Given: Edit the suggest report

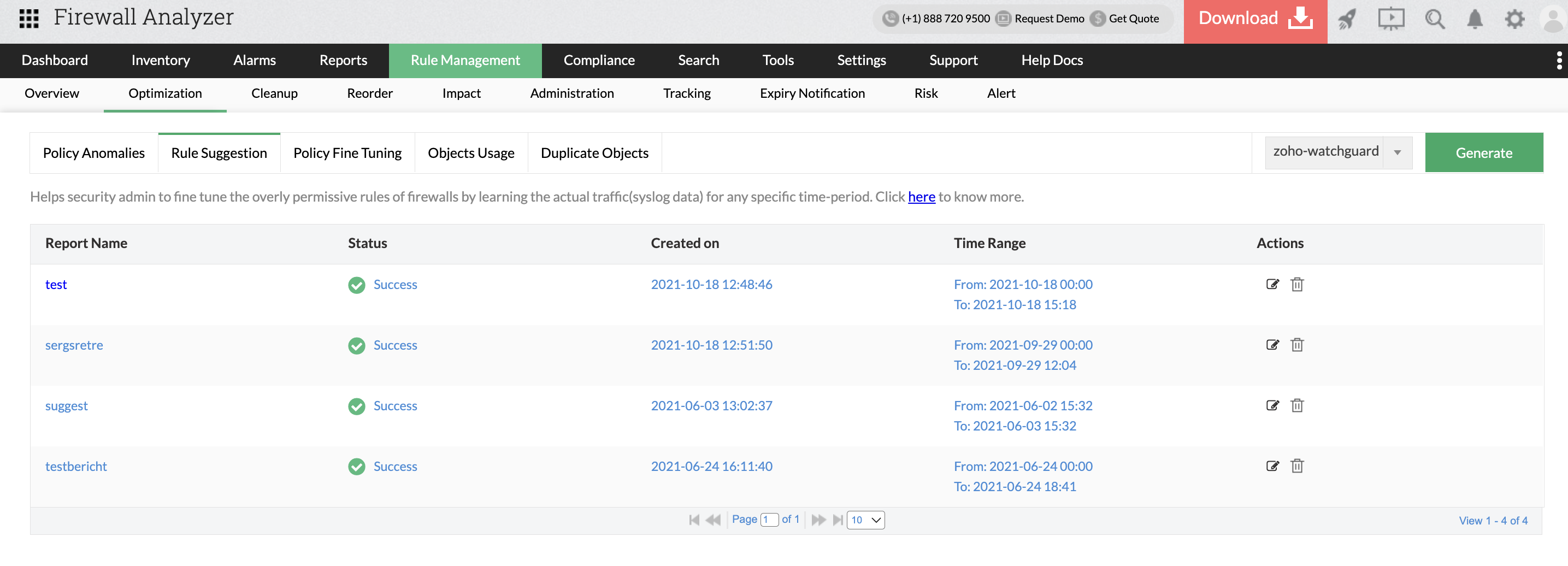Looking at the screenshot, I should pos(1272,405).
